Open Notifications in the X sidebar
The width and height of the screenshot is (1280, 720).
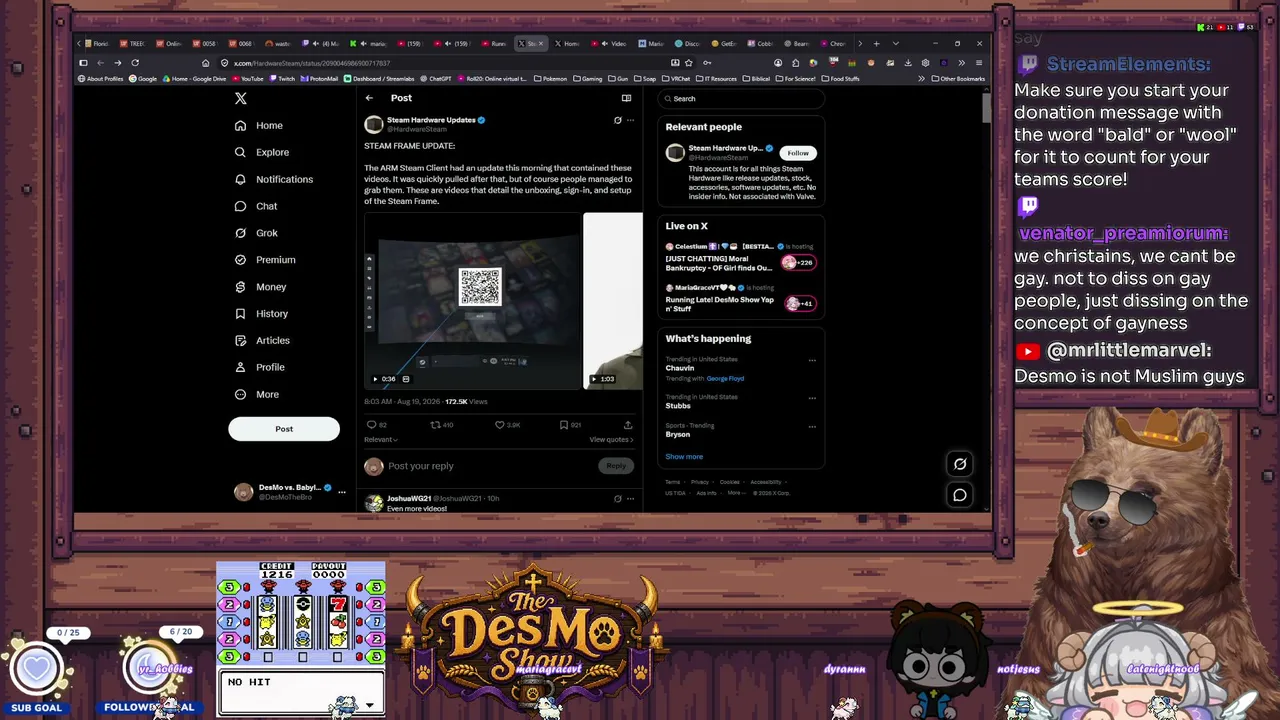click(274, 179)
